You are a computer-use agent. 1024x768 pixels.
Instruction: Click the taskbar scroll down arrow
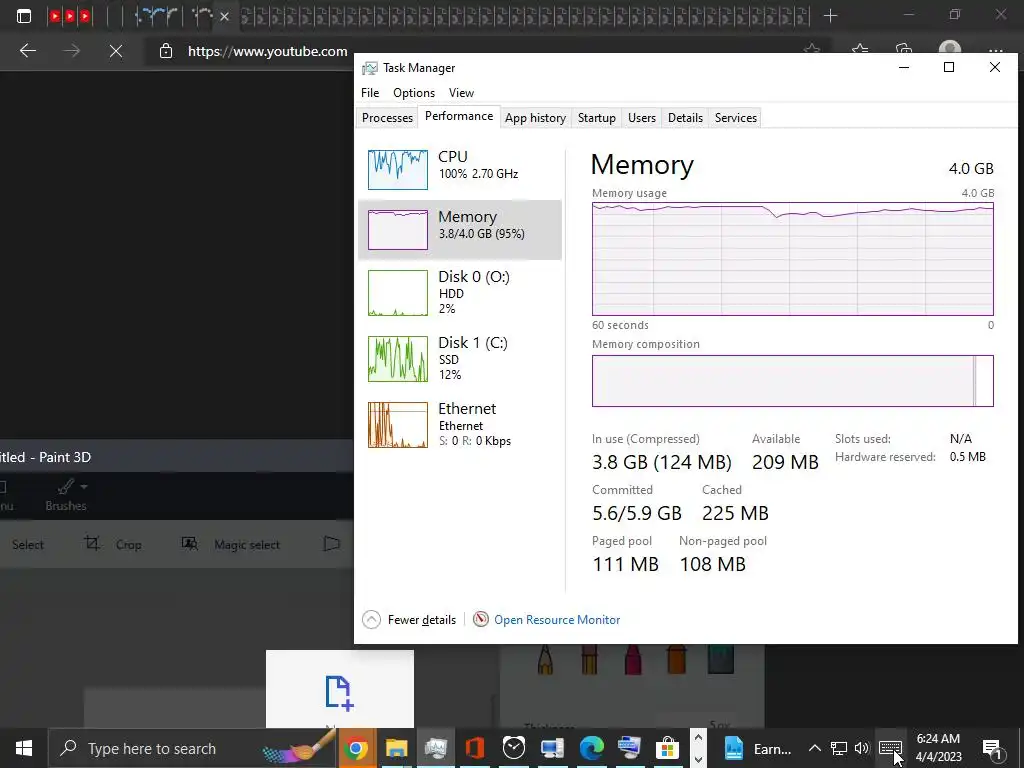698,759
